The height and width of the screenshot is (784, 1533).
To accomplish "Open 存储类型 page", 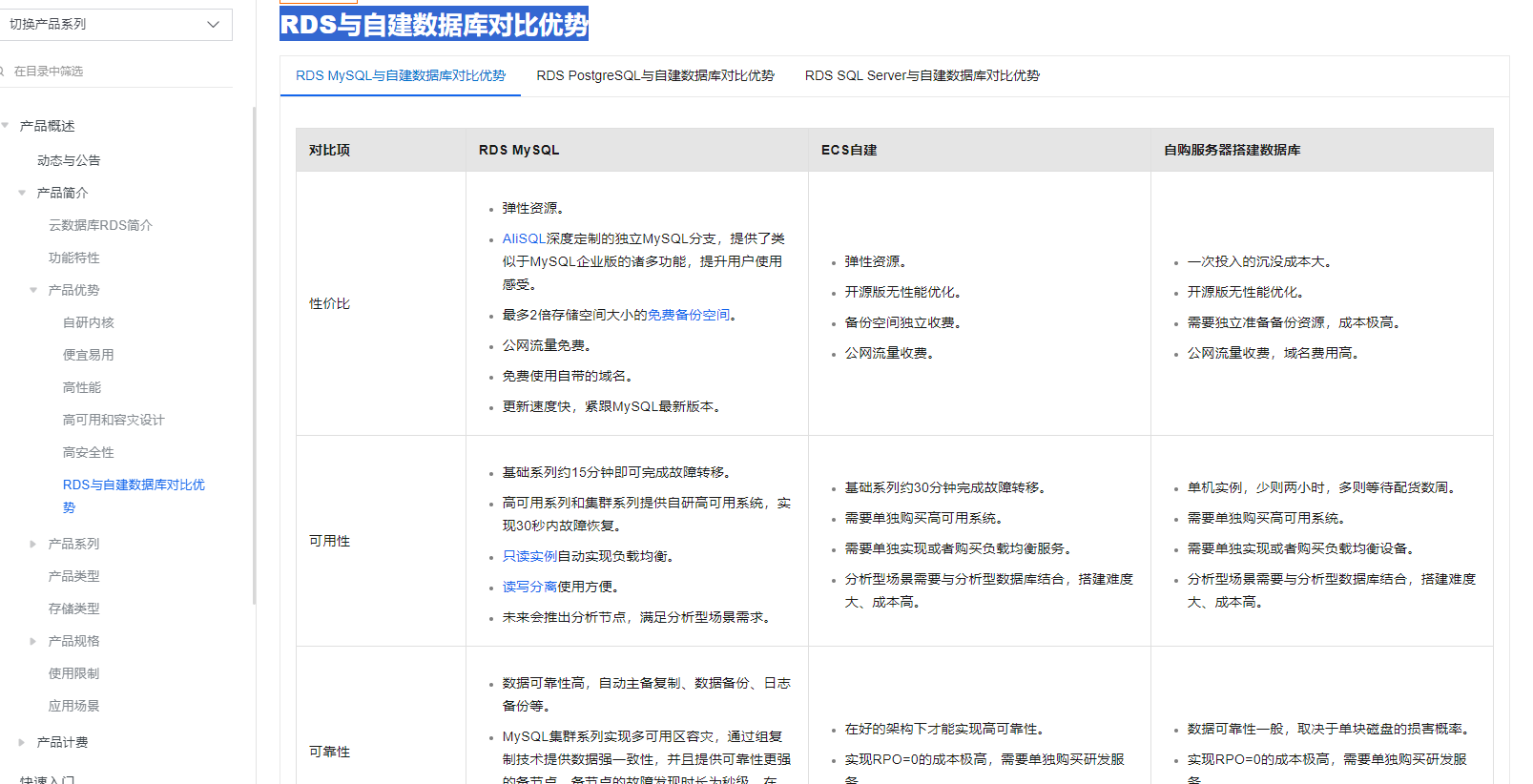I will (x=74, y=609).
